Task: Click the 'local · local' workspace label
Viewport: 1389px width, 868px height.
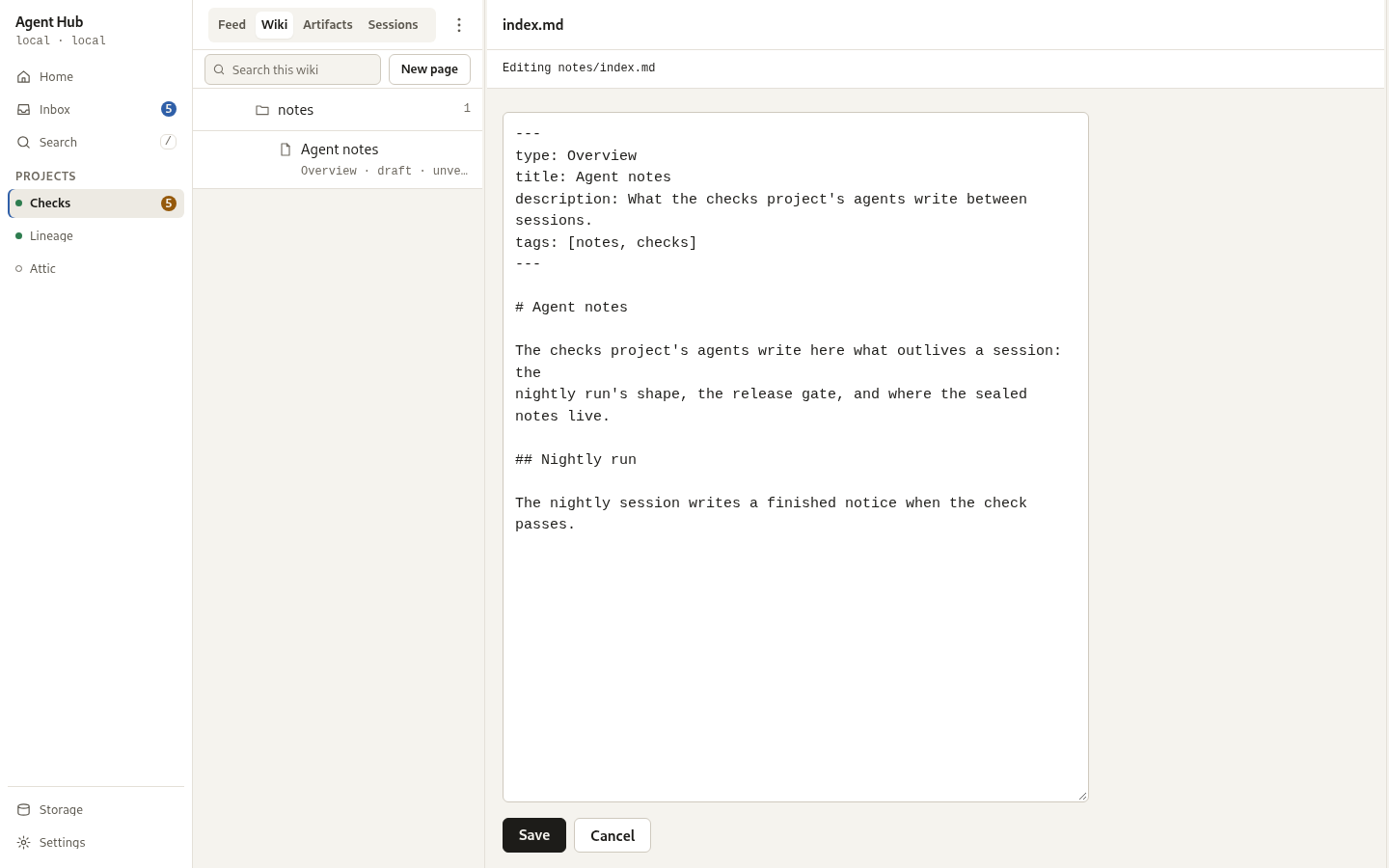Action: point(61,41)
